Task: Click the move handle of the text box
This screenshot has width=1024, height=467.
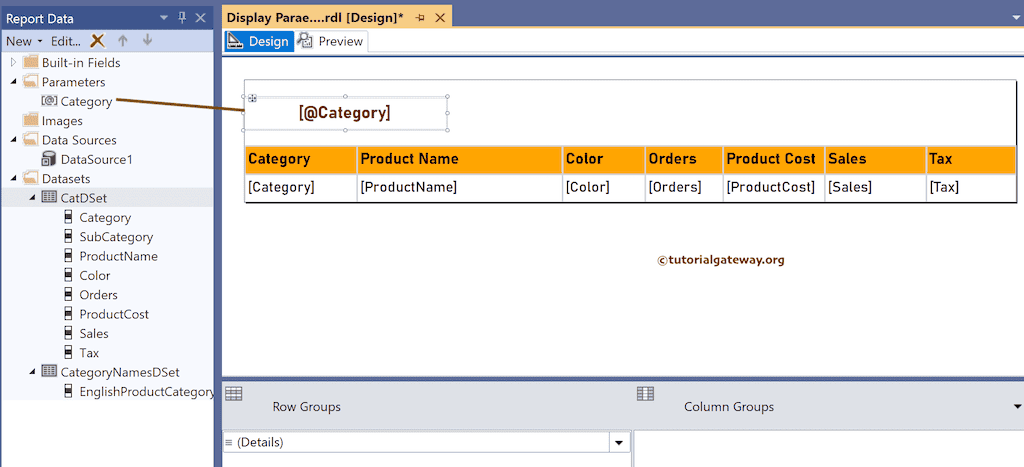Action: click(252, 98)
